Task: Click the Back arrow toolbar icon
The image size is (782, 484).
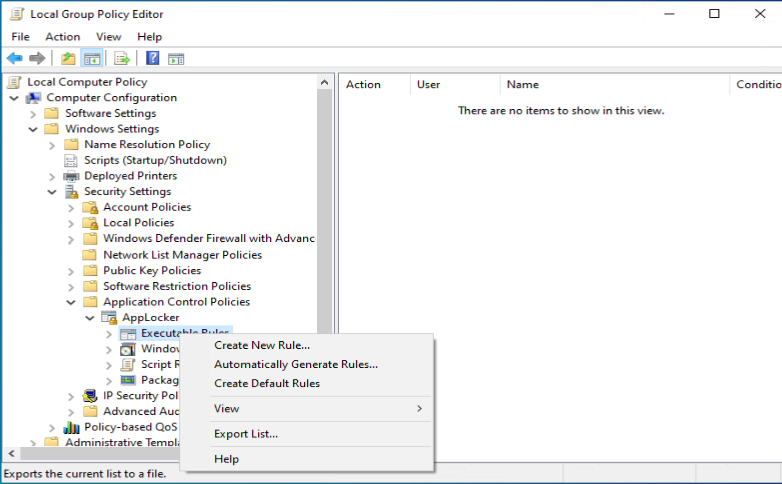Action: [14, 58]
